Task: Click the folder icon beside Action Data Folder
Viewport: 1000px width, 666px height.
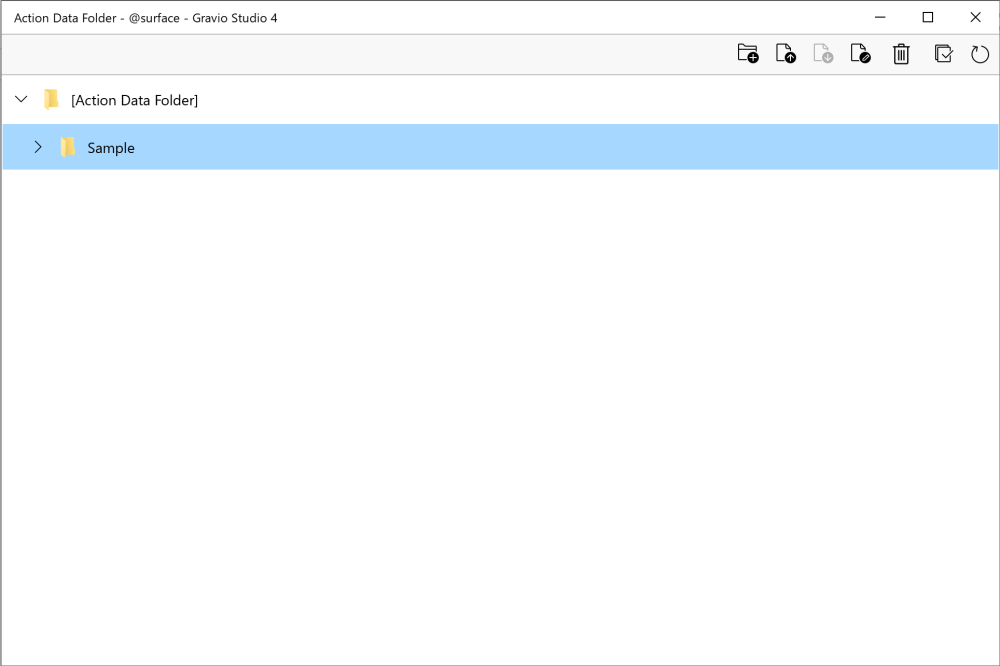Action: 51,99
